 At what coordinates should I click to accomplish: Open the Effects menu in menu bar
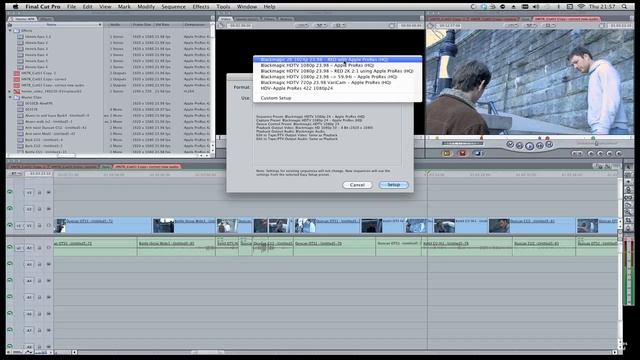[x=201, y=7]
